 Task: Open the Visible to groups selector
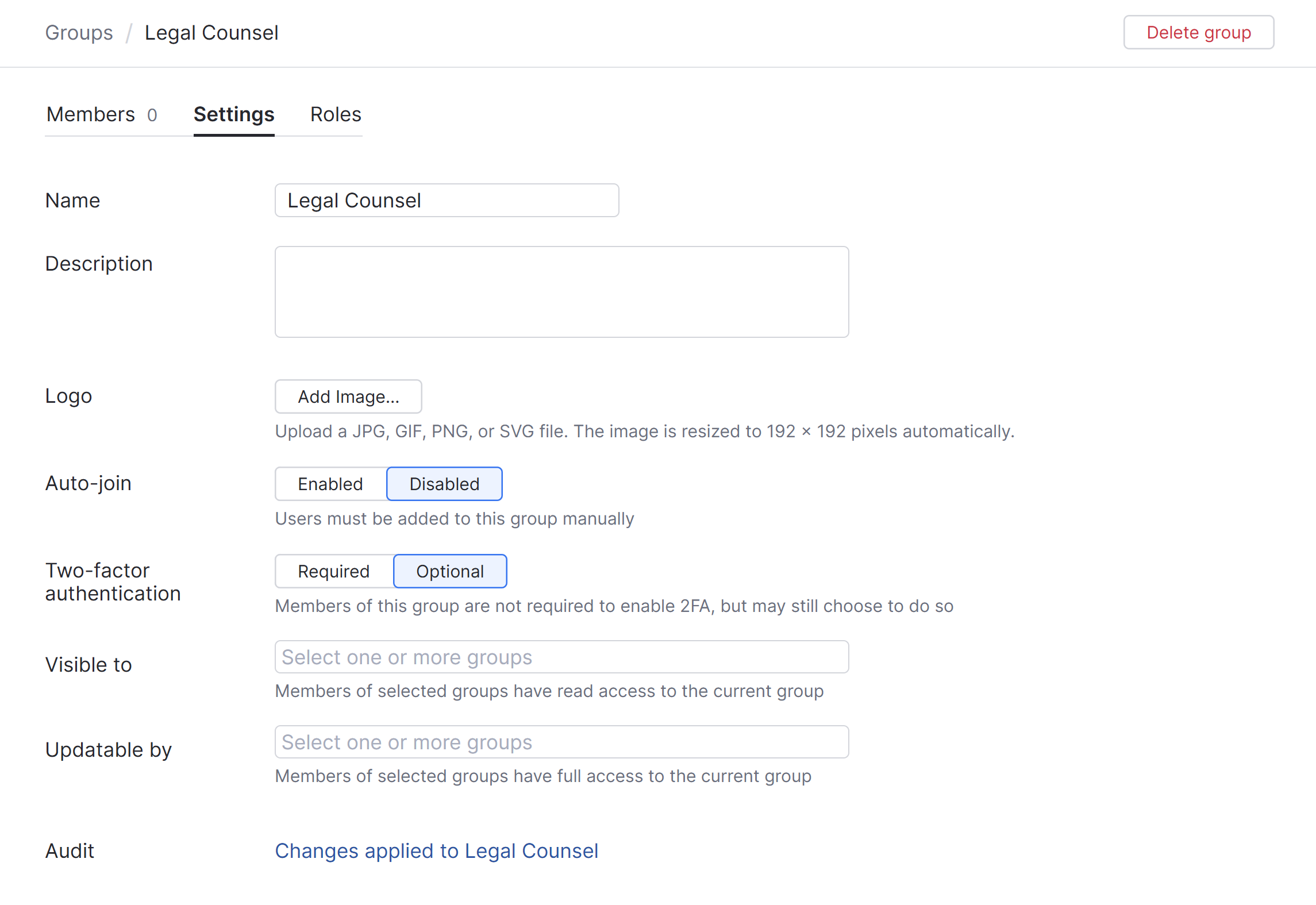[x=561, y=657]
